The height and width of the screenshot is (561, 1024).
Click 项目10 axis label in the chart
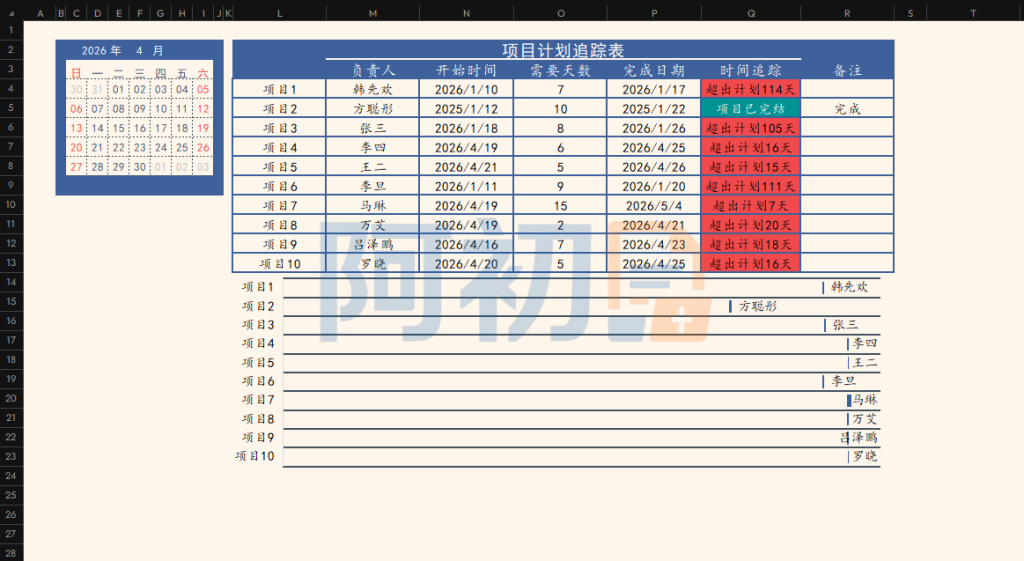tap(254, 456)
